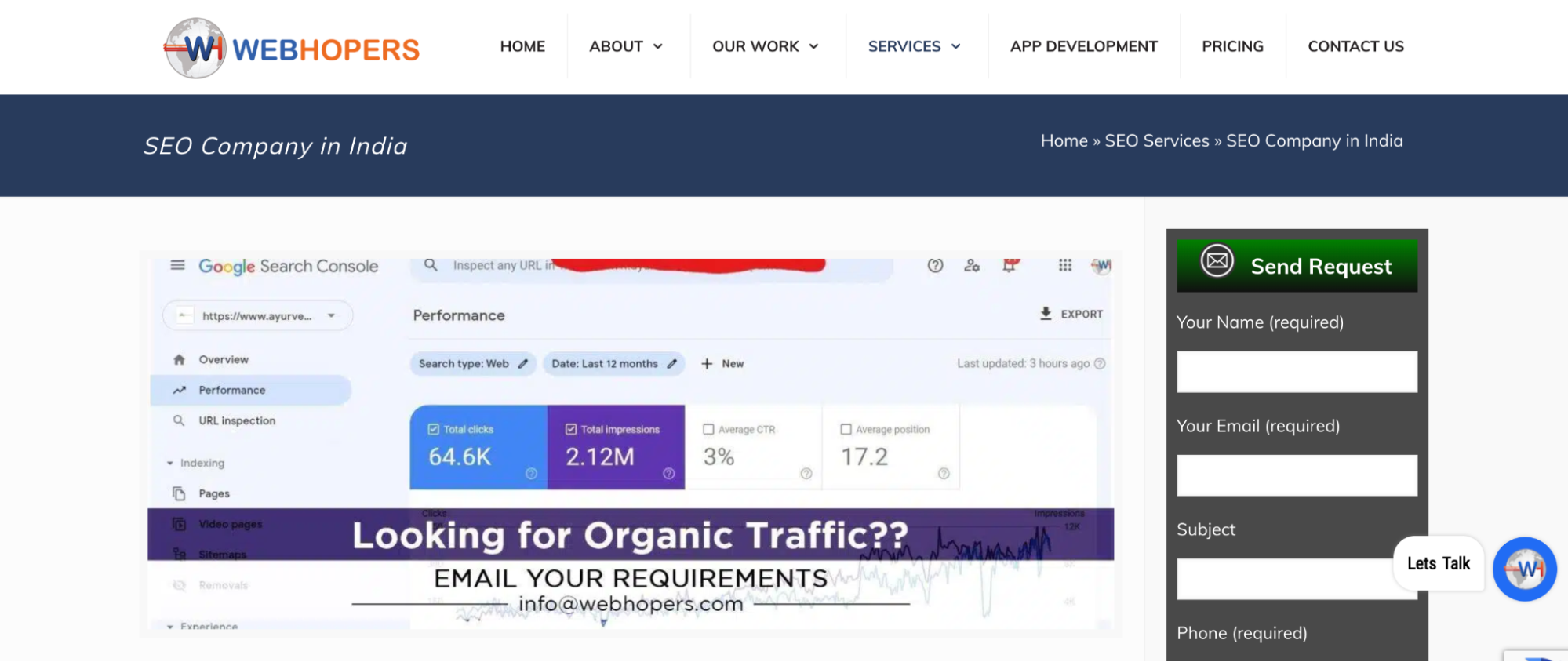
Task: Open the CONTACT US menu item
Action: click(1355, 46)
